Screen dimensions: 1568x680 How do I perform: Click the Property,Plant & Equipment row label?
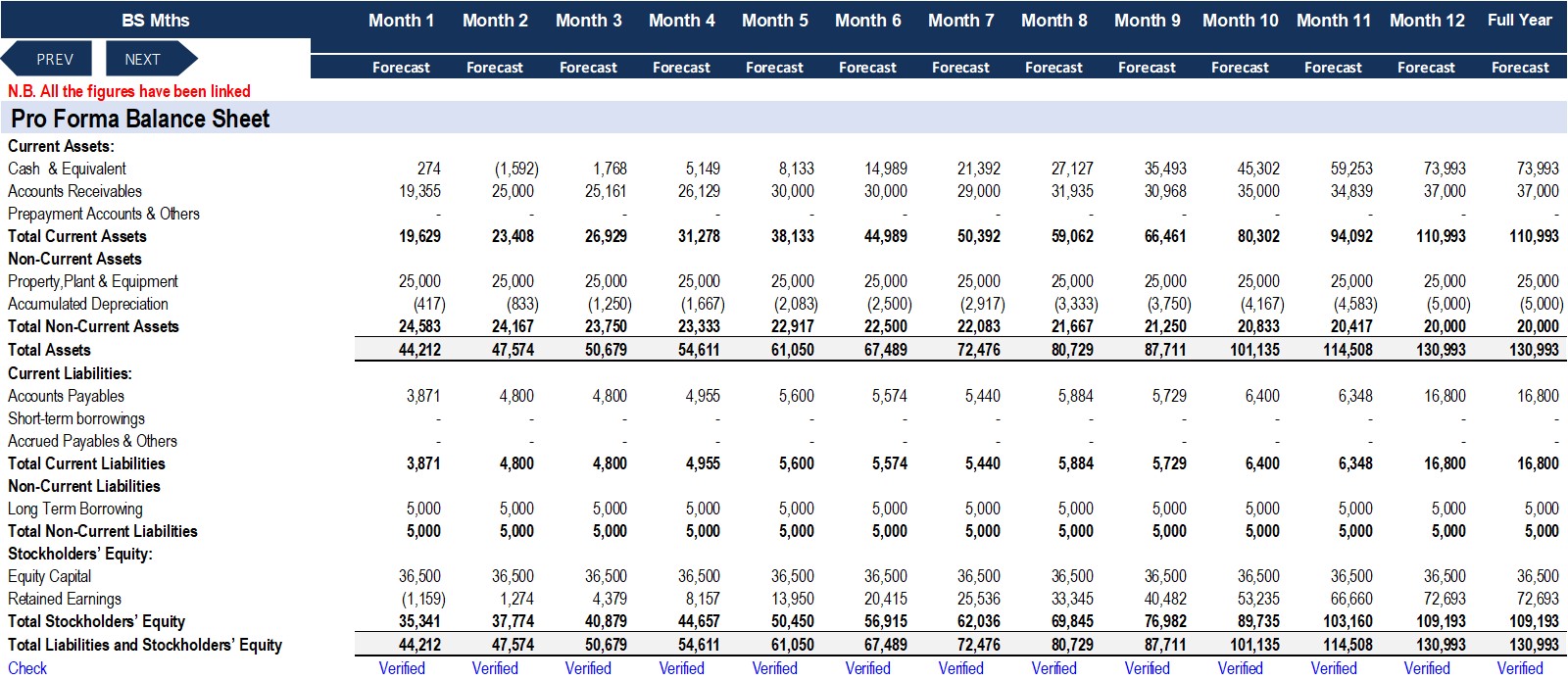pyautogui.click(x=93, y=281)
